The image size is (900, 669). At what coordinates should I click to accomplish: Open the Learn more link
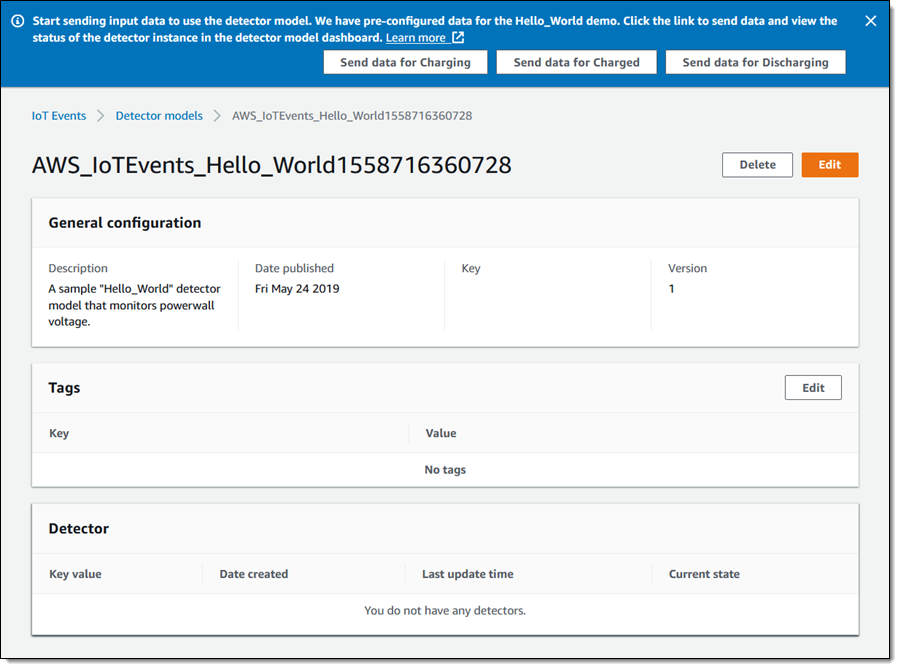415,38
